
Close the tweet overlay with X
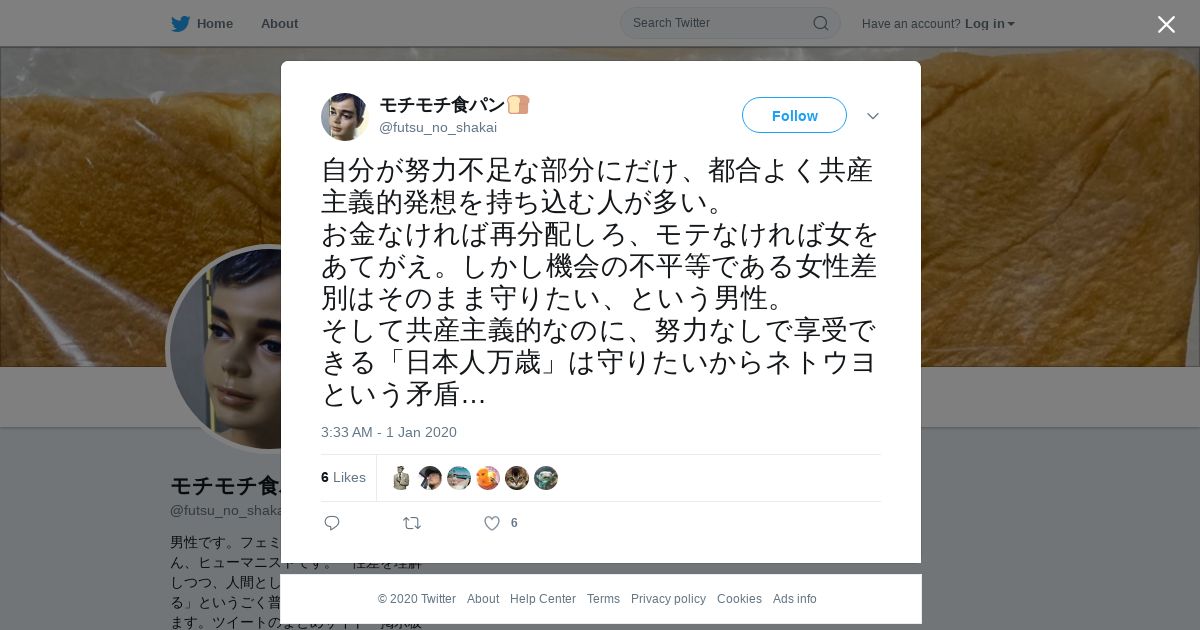tap(1166, 24)
